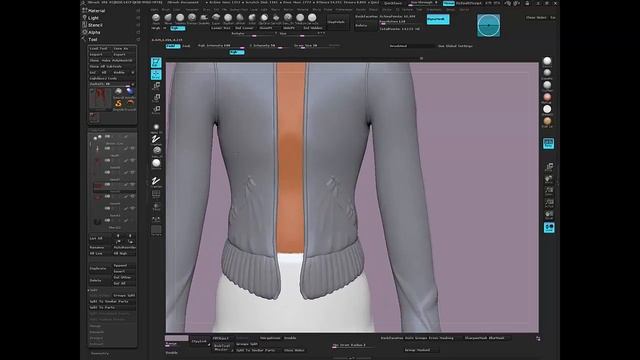Viewport: 640px width, 360px height.
Task: Adjust the DynaMesh Resolution slider
Action: coord(397,22)
